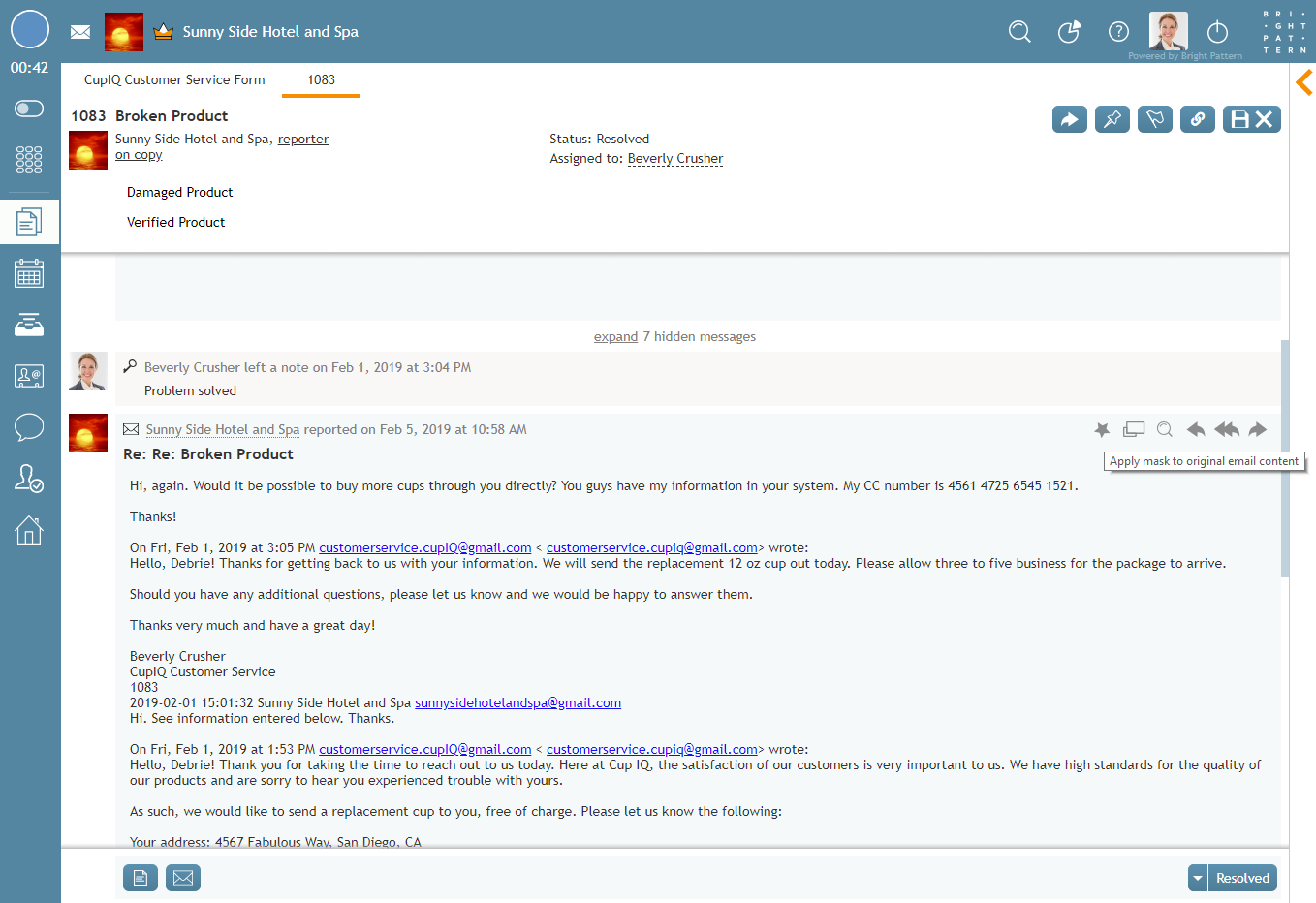Expand the 7 hidden messages
Viewport: 1316px width, 903px height.
(x=615, y=337)
